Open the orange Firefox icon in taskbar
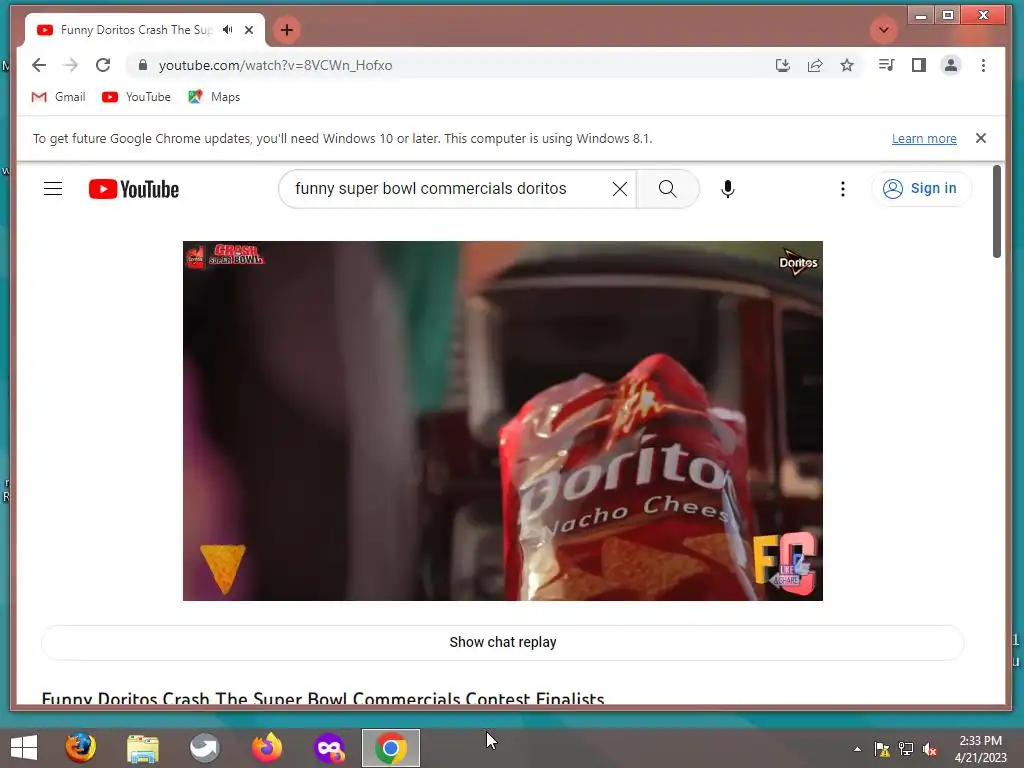 coord(266,748)
